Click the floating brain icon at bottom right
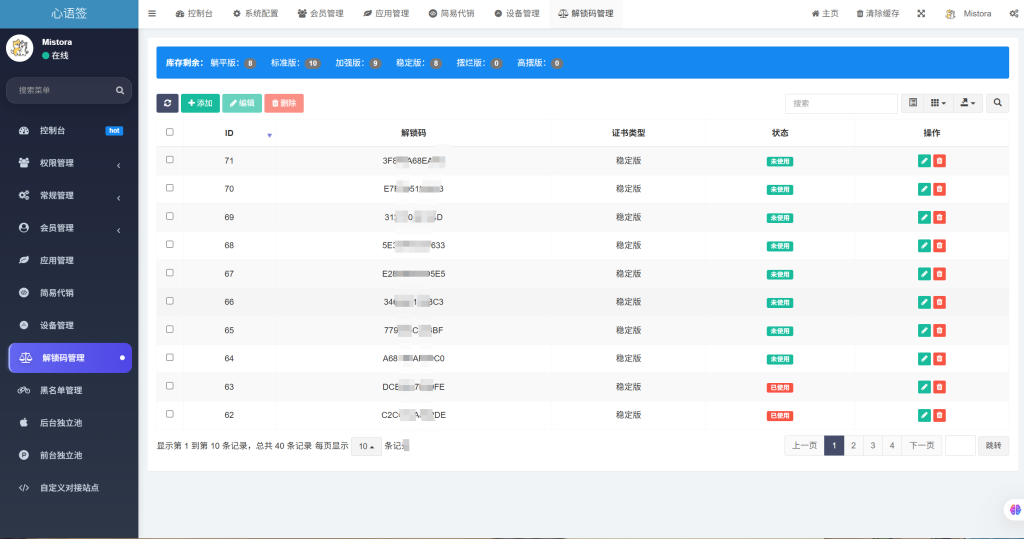This screenshot has width=1024, height=539. pyautogui.click(x=1014, y=510)
